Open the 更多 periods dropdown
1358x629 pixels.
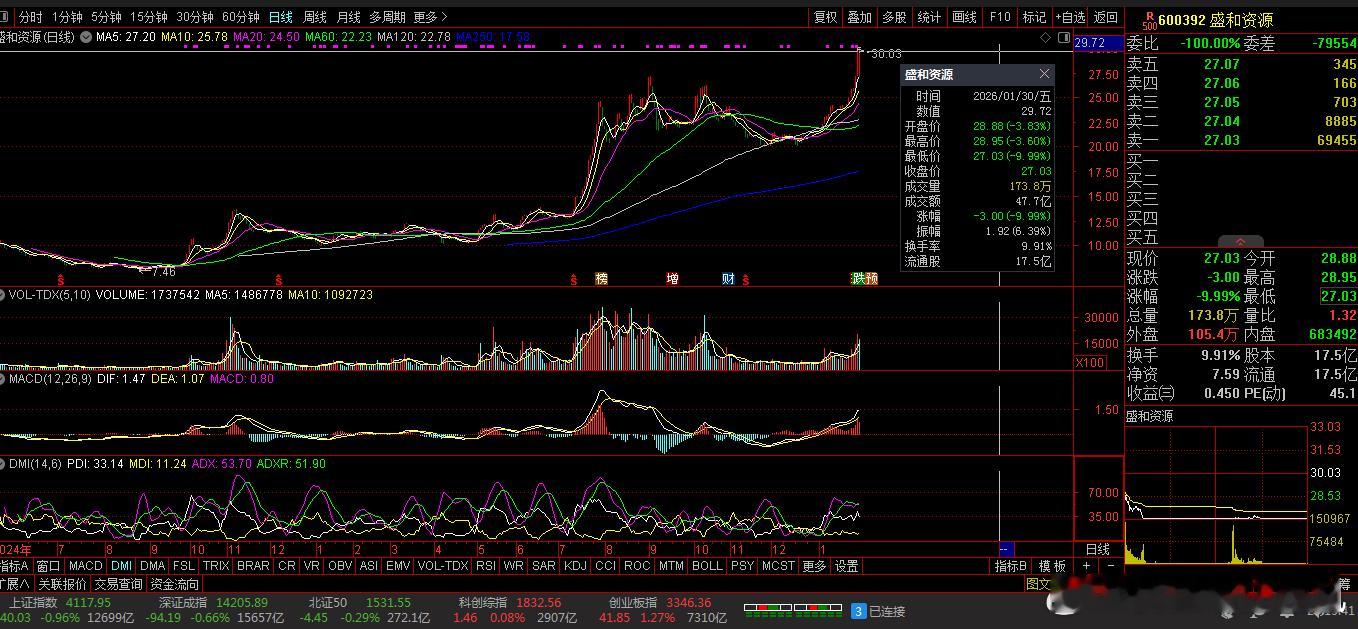pyautogui.click(x=430, y=17)
